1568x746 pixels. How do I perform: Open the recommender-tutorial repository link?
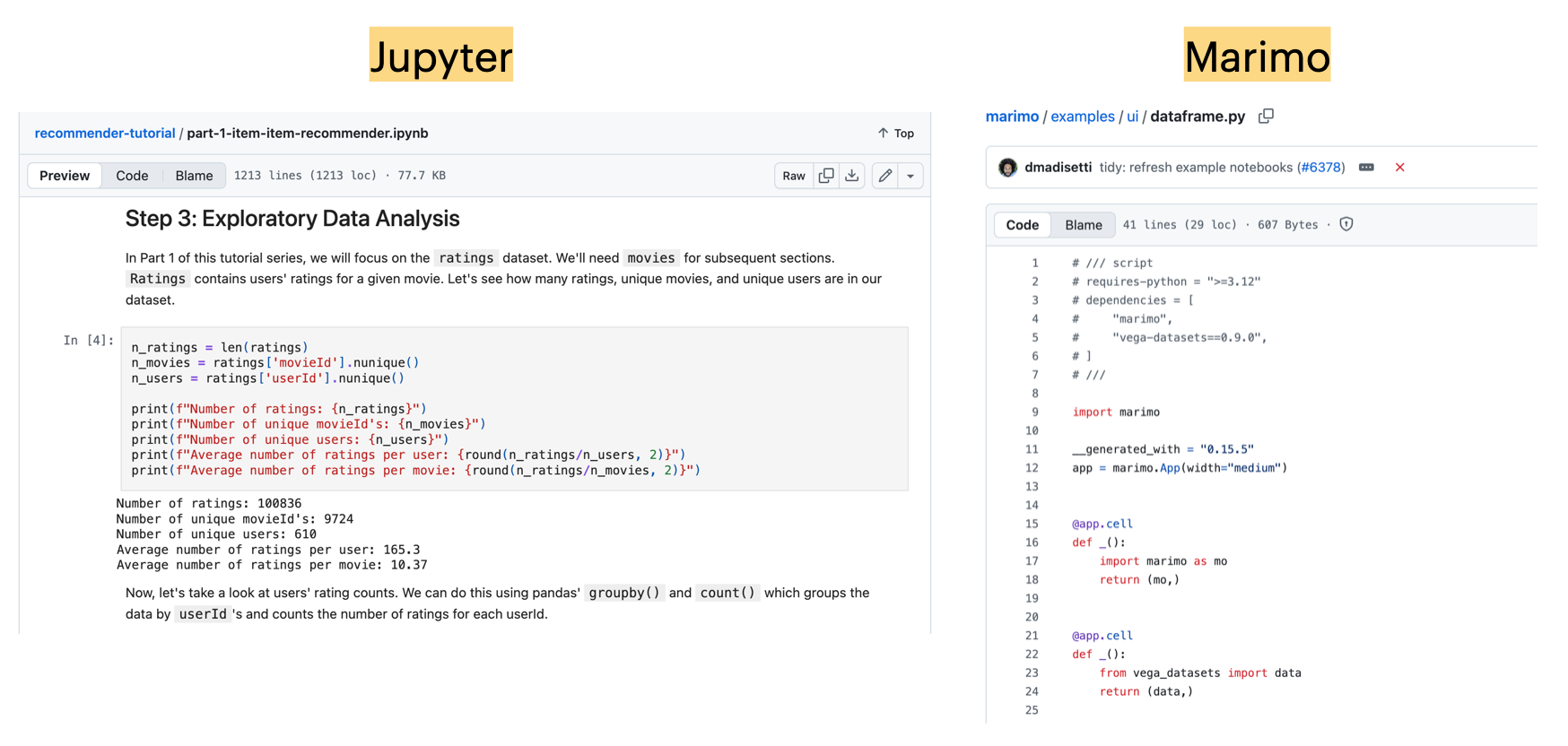tap(105, 134)
